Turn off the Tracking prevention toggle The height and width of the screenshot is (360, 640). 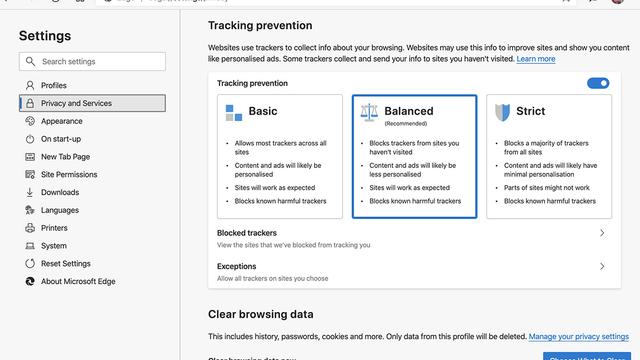coord(598,83)
